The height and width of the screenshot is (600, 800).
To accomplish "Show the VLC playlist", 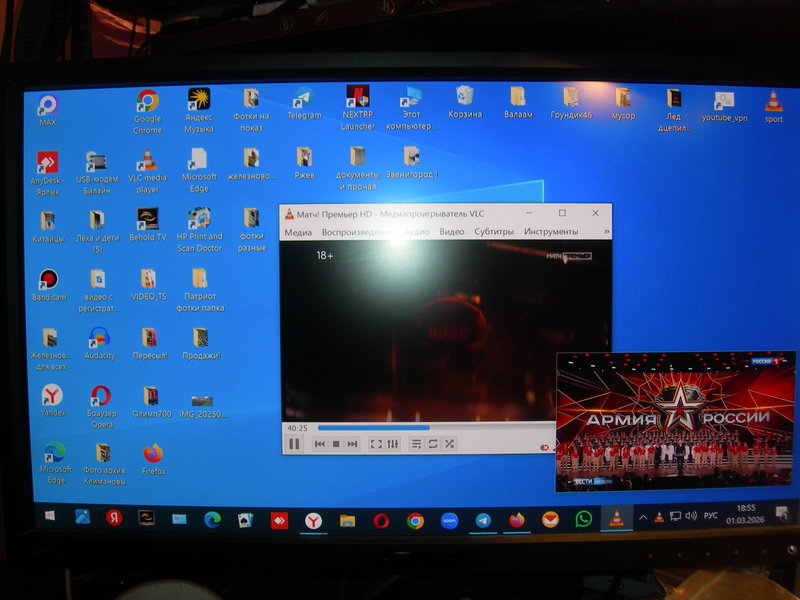I will pos(416,444).
